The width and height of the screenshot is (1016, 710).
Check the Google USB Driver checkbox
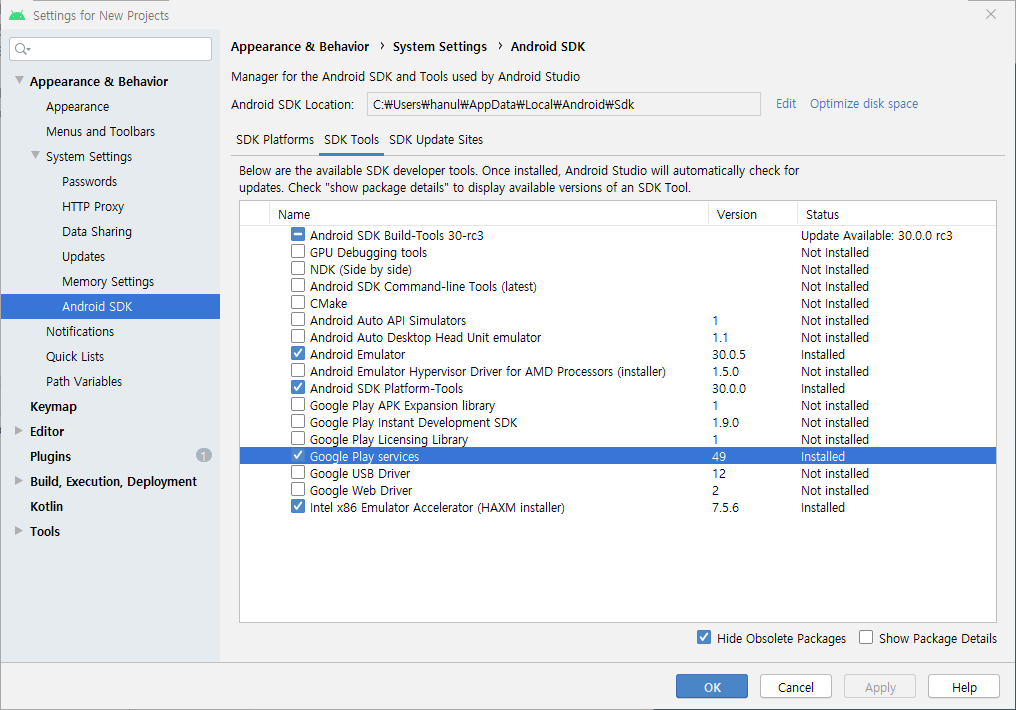pyautogui.click(x=297, y=472)
